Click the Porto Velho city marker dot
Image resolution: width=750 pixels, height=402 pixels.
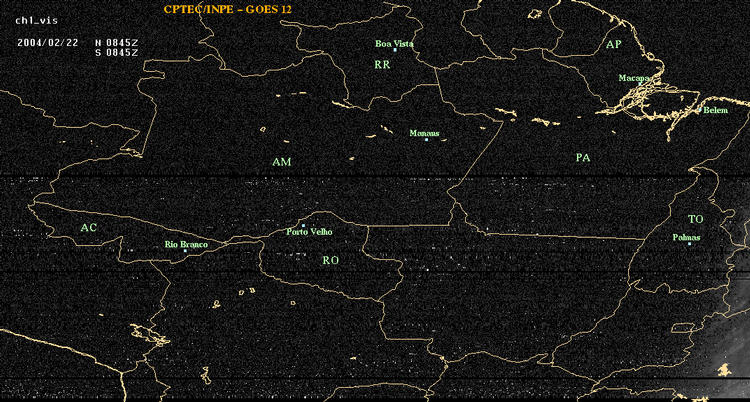(303, 225)
